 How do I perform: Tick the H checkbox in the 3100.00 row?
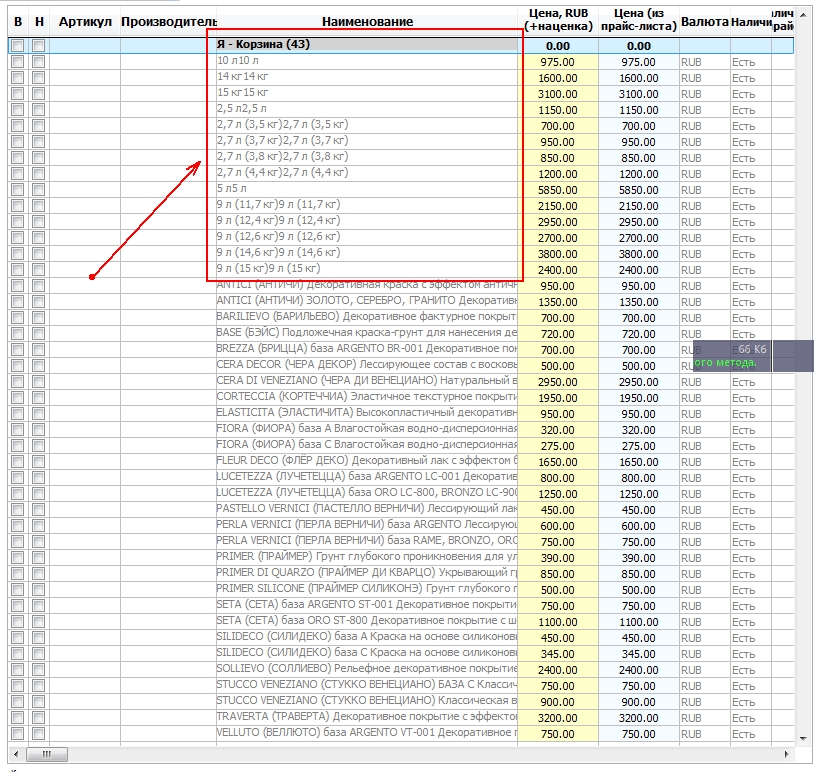[38, 94]
